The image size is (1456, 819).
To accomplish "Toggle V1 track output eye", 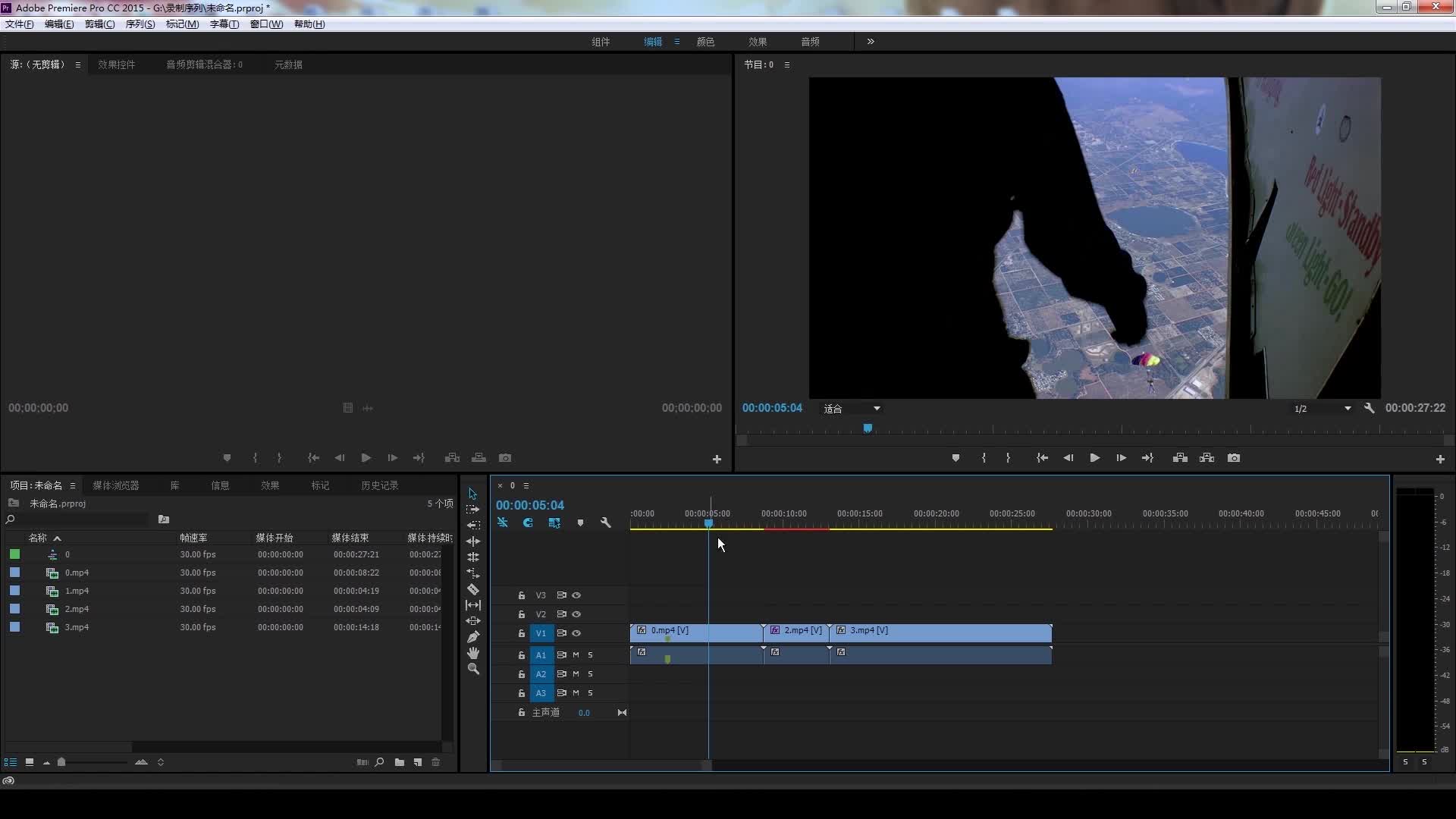I will click(x=576, y=633).
